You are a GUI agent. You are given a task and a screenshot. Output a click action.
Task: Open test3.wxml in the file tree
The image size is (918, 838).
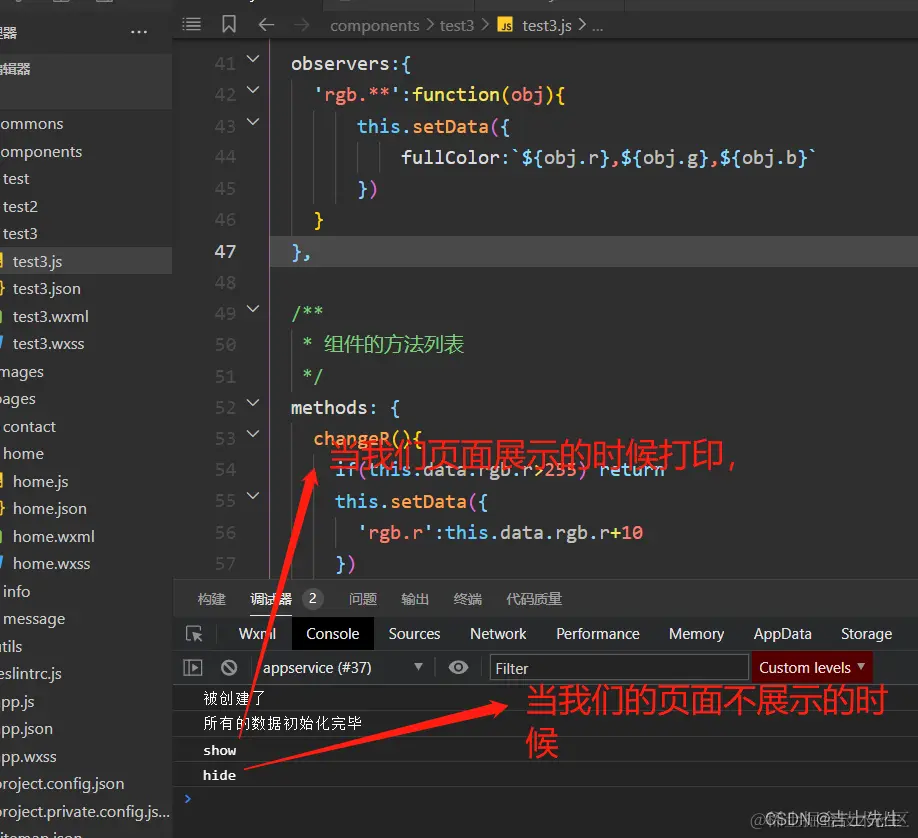click(x=86, y=316)
